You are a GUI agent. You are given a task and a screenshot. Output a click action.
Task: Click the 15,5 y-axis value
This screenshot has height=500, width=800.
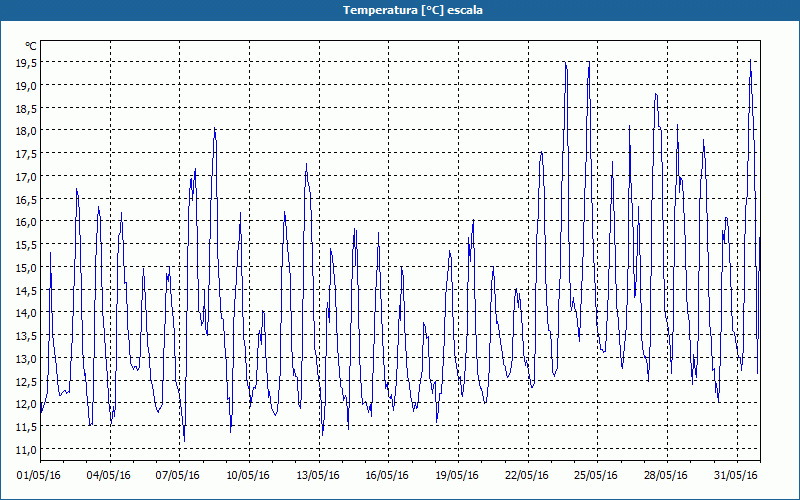26,244
